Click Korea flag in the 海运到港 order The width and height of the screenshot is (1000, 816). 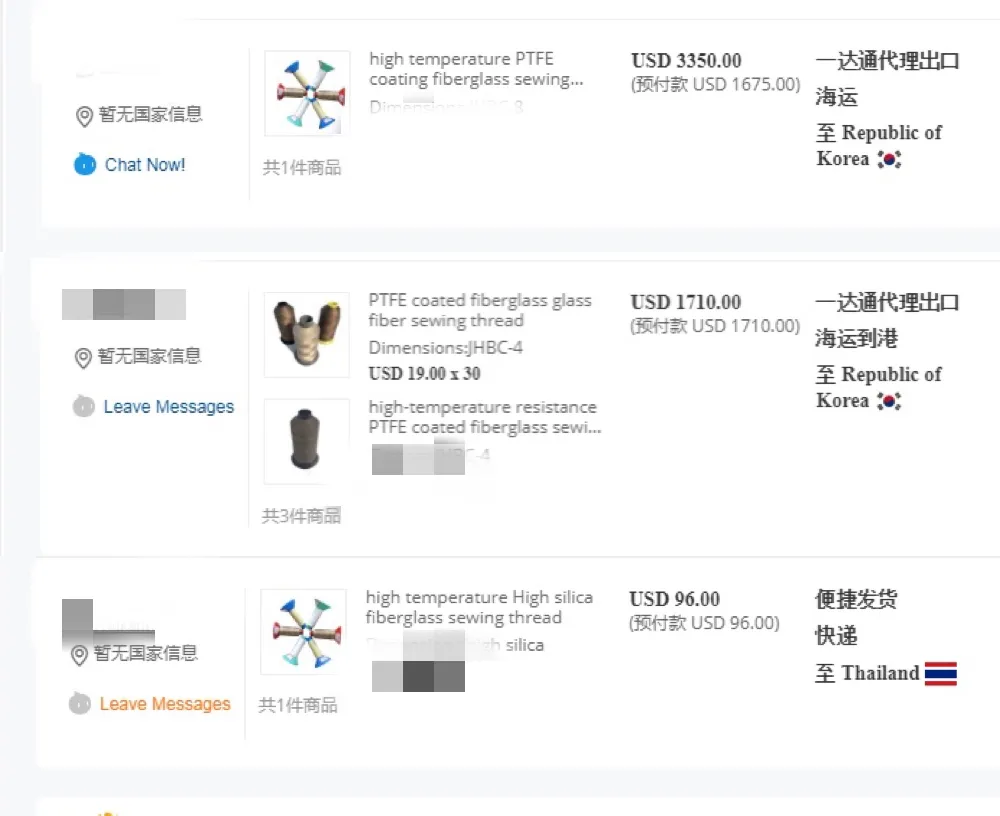[x=888, y=401]
